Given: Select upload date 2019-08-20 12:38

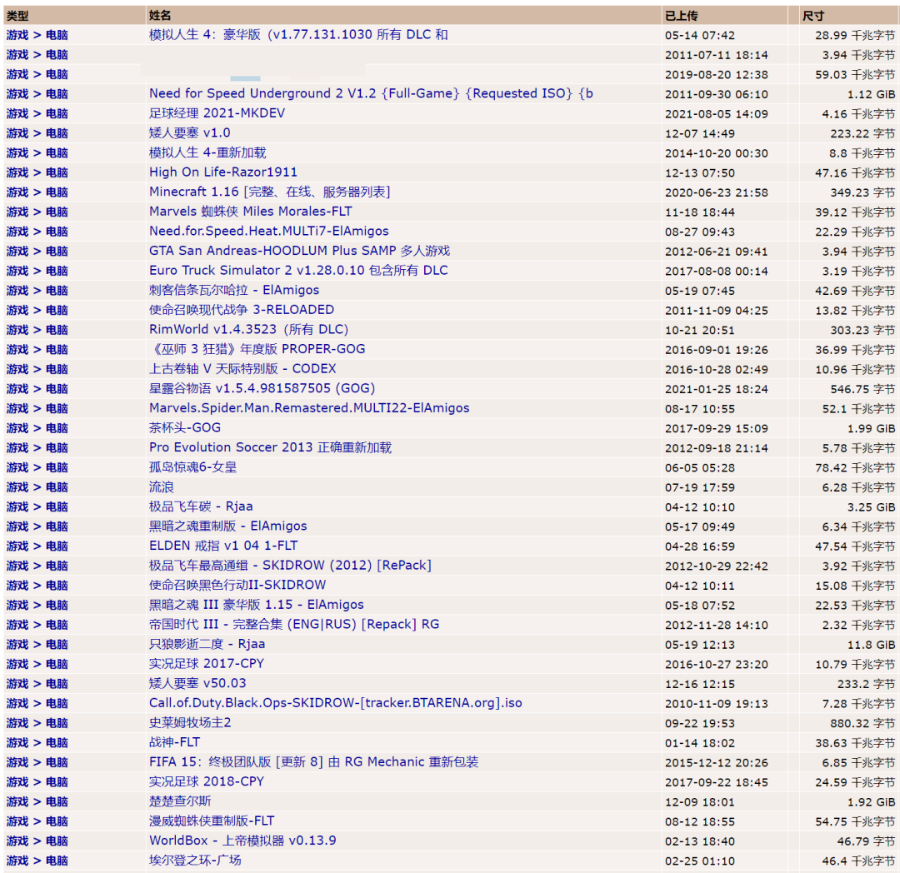Looking at the screenshot, I should [x=716, y=75].
